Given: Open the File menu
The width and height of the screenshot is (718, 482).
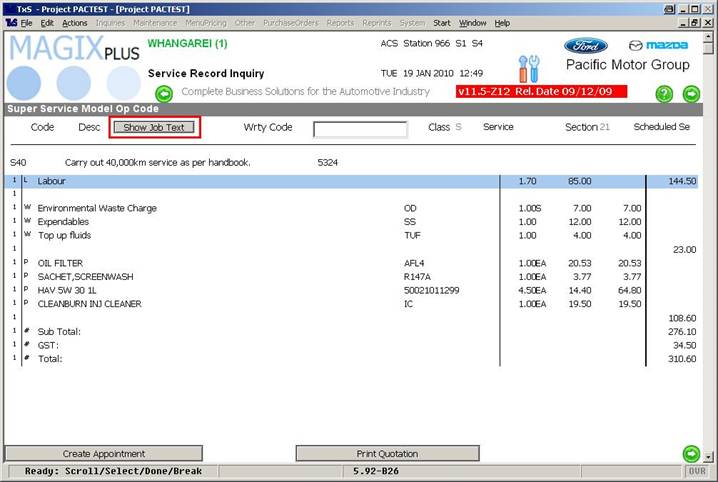Looking at the screenshot, I should 26,22.
